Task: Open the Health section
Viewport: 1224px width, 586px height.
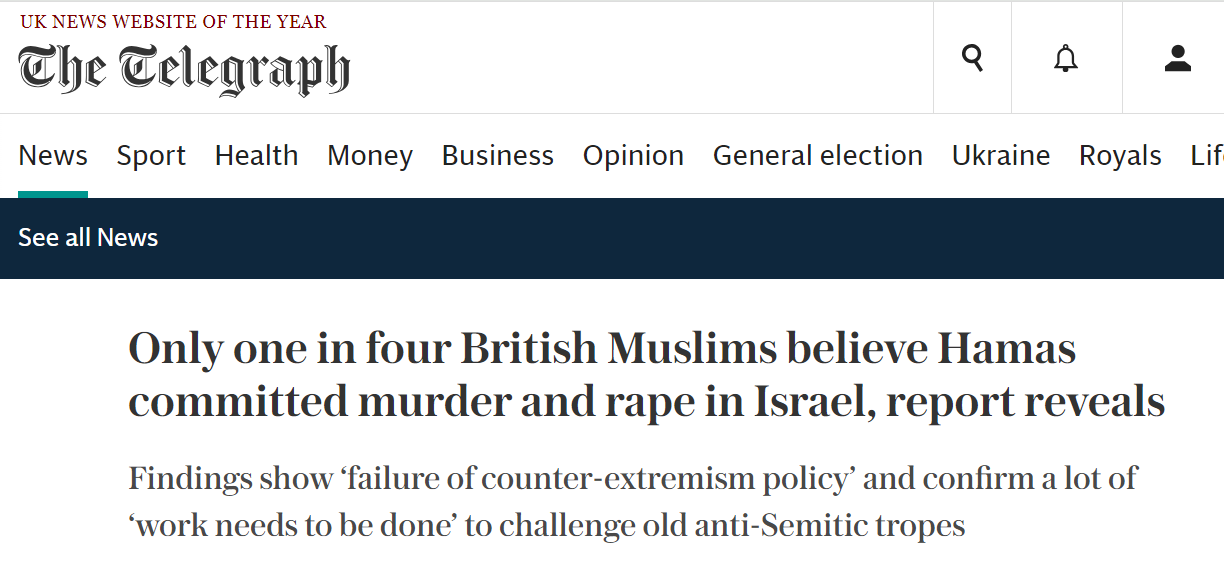Action: point(256,156)
